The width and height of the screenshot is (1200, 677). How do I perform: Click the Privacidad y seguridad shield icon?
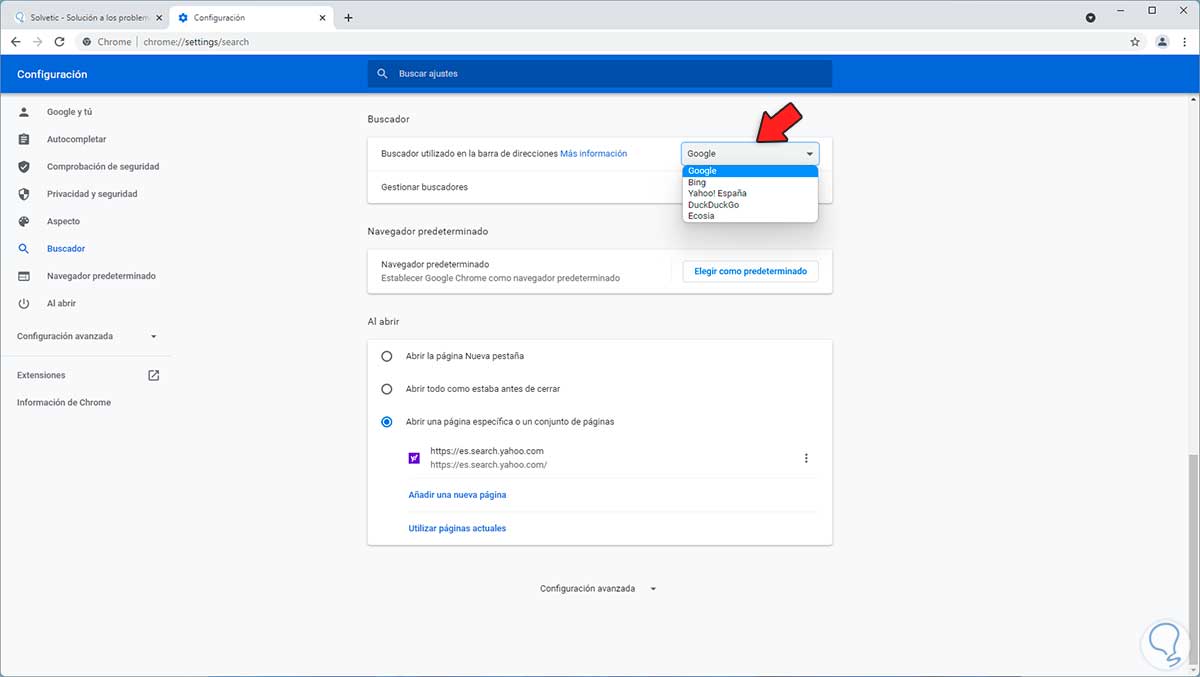(x=24, y=194)
